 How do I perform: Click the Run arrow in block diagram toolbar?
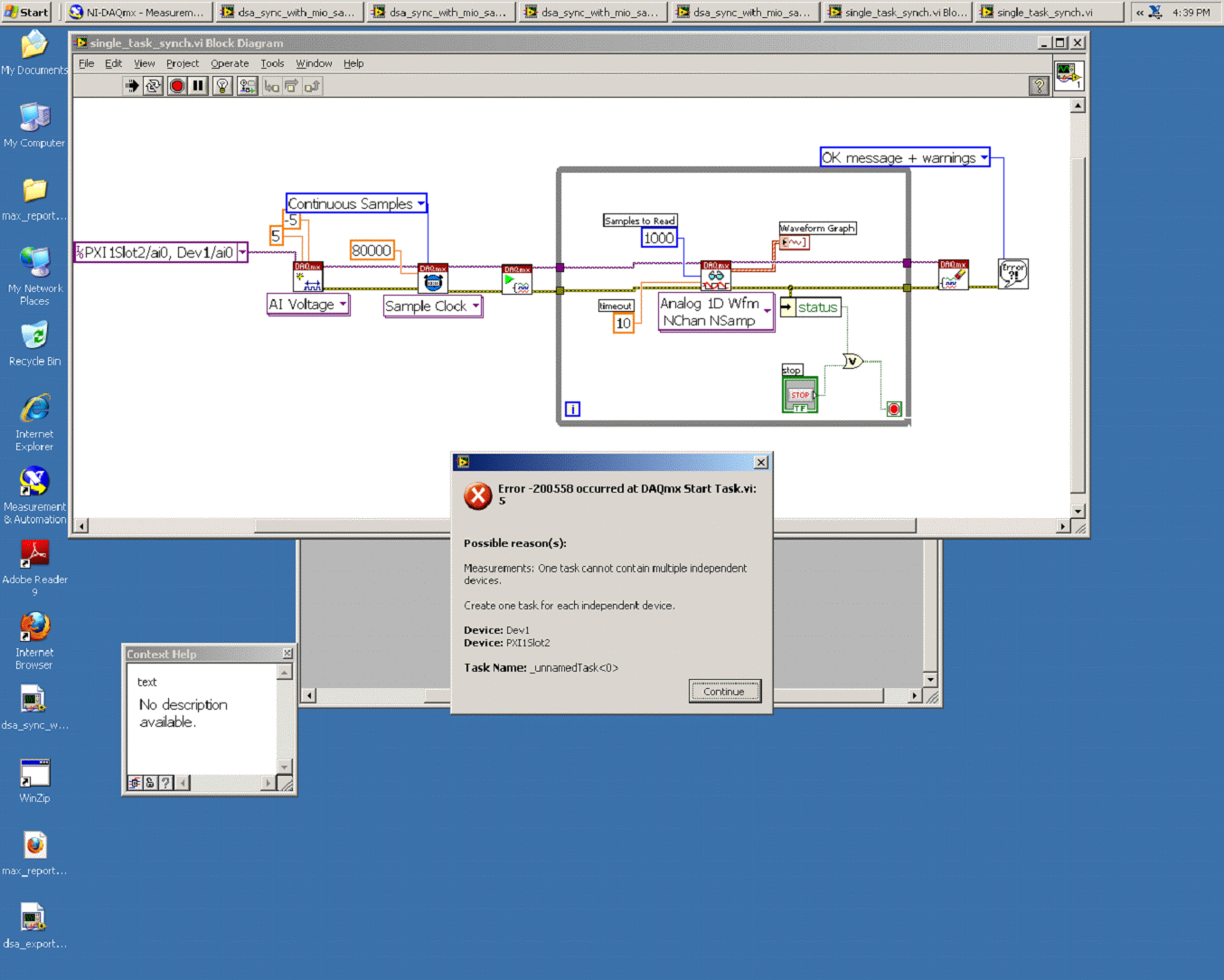132,86
